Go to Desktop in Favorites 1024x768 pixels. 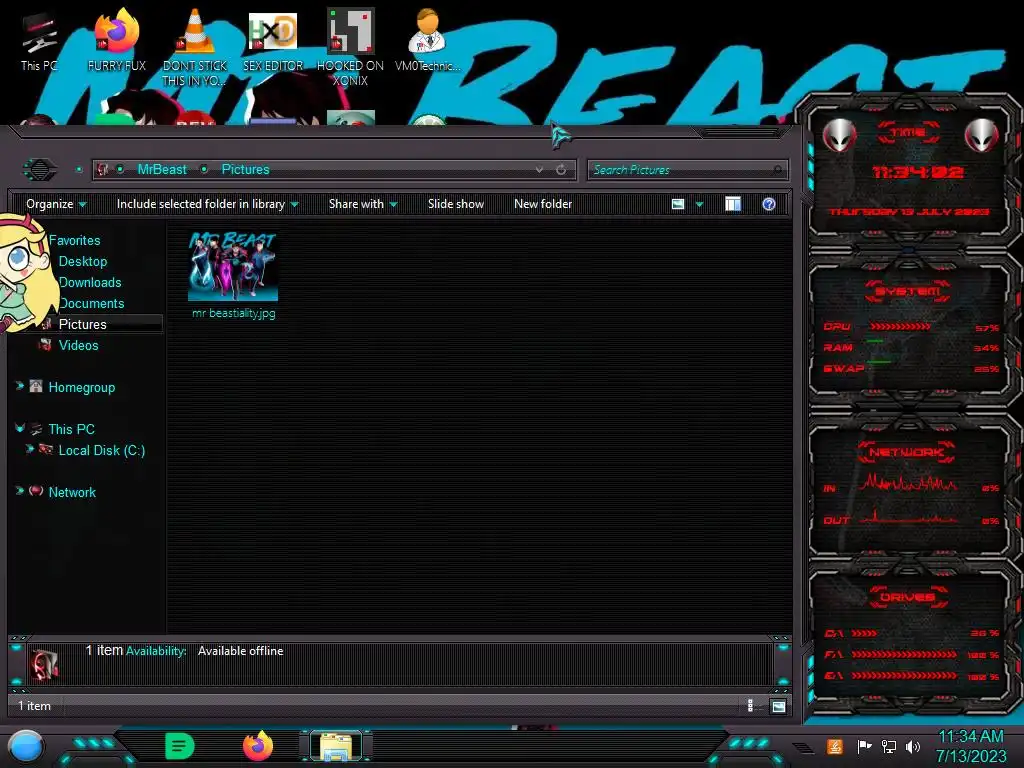[83, 261]
